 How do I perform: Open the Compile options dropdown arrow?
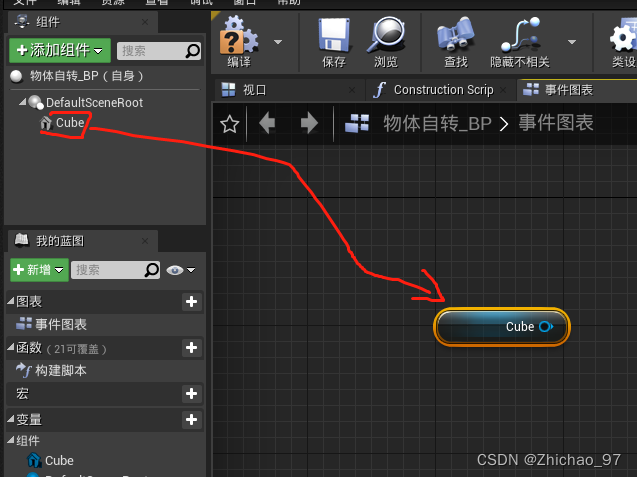[x=277, y=42]
